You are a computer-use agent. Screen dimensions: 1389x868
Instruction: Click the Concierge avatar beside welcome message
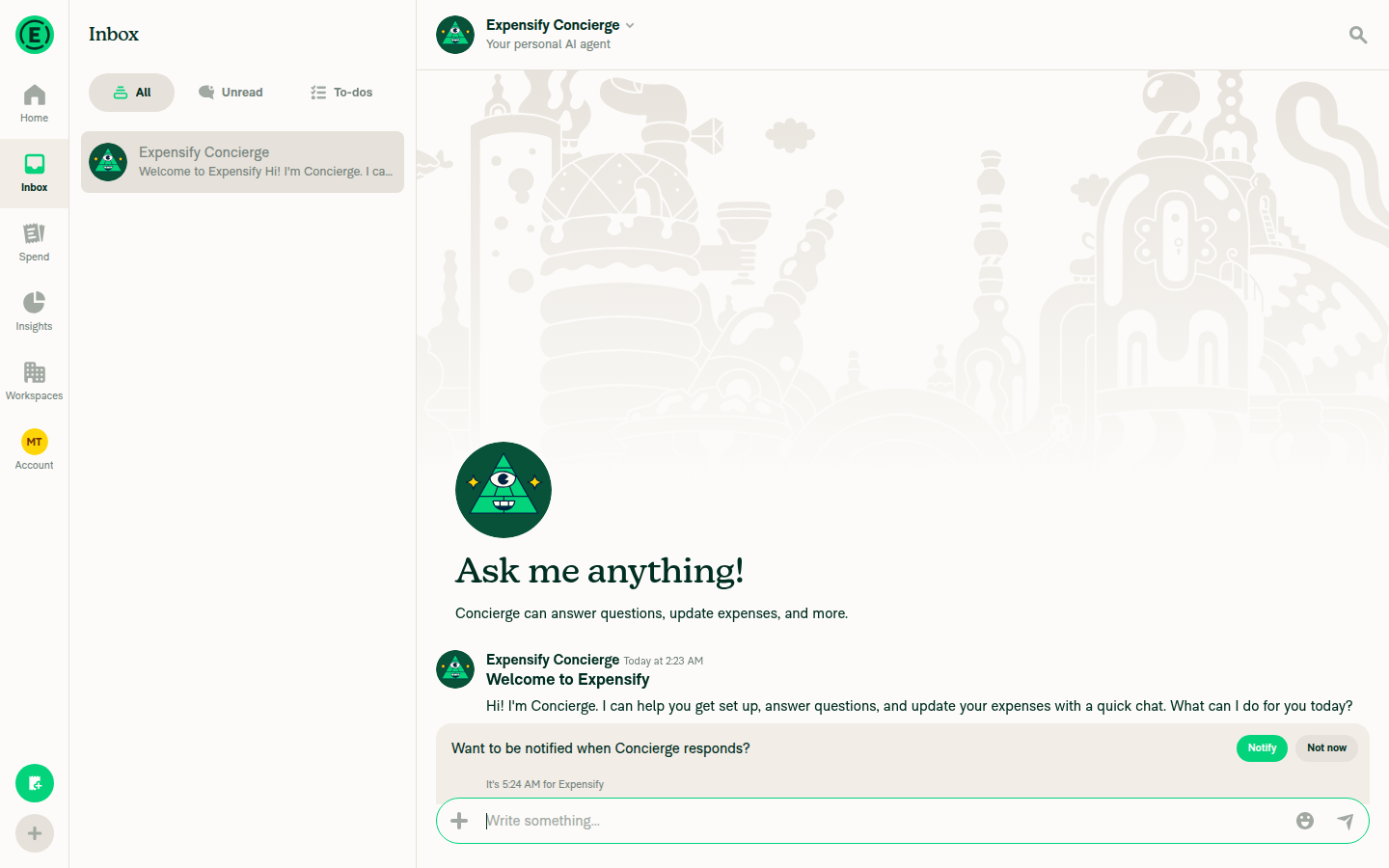point(455,669)
